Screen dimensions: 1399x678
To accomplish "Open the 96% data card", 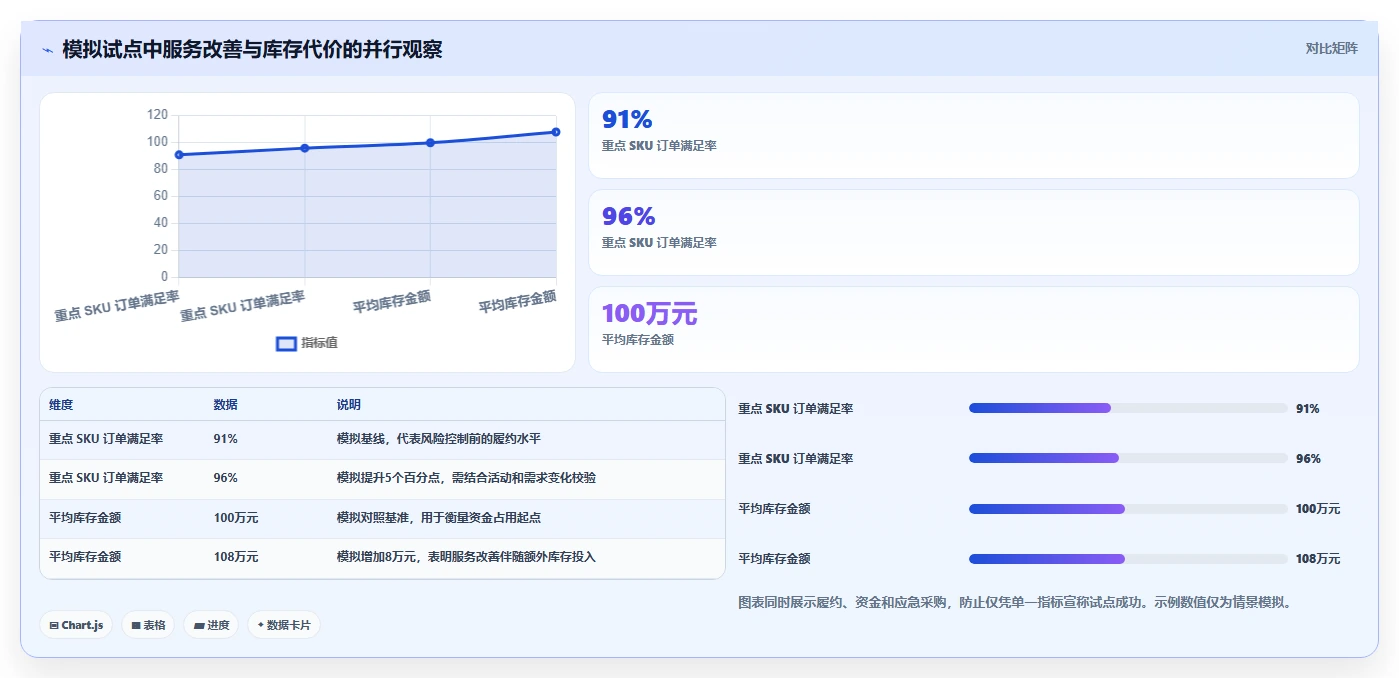I will 974,232.
